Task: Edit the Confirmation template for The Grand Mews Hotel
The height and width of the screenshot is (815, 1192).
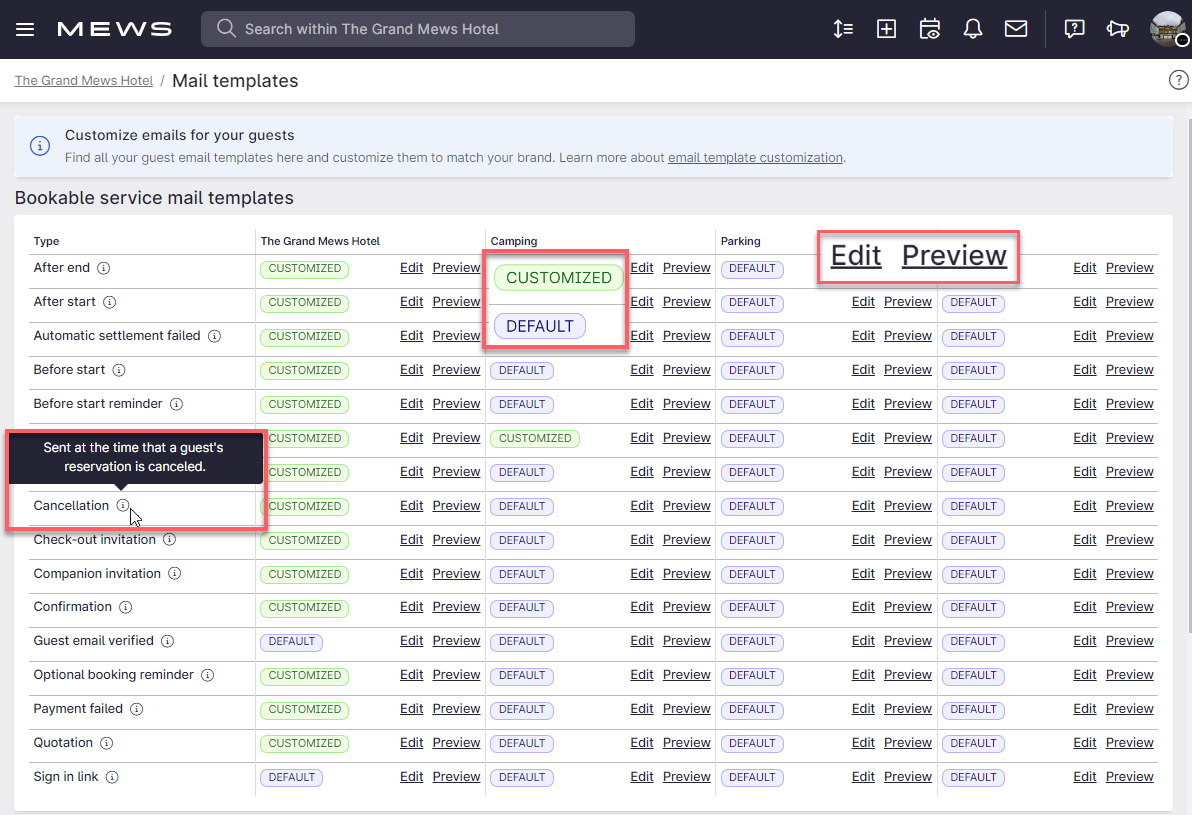Action: (411, 607)
